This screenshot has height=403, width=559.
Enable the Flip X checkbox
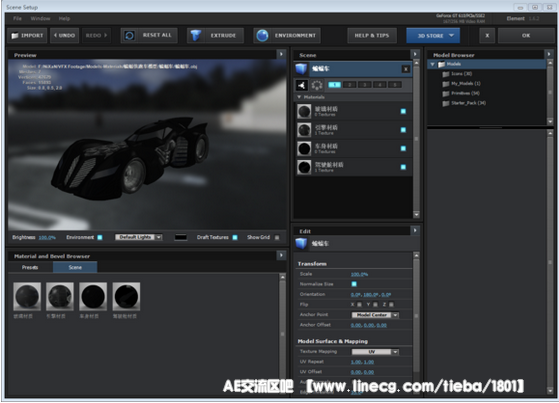tap(359, 305)
